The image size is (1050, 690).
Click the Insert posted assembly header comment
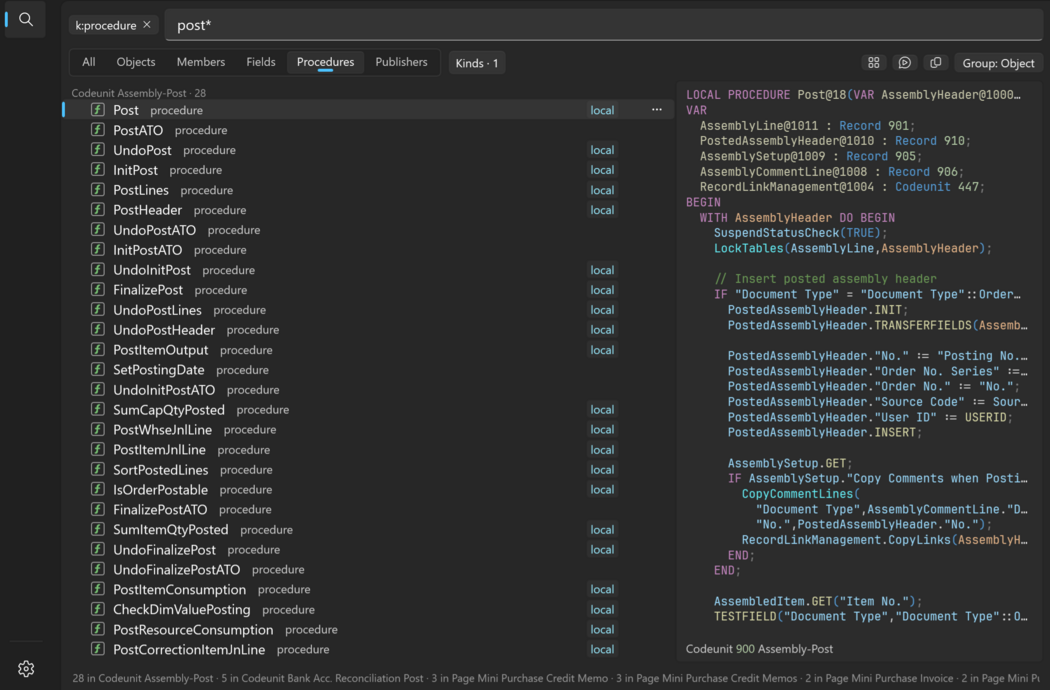coord(825,279)
